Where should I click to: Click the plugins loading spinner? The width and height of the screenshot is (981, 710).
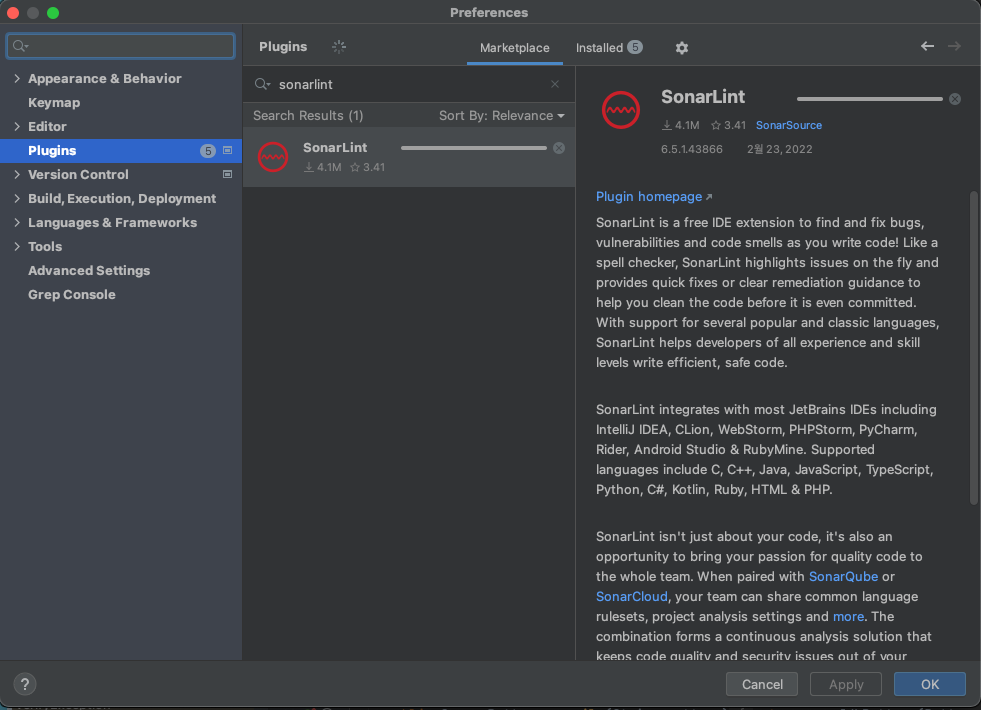(x=338, y=47)
